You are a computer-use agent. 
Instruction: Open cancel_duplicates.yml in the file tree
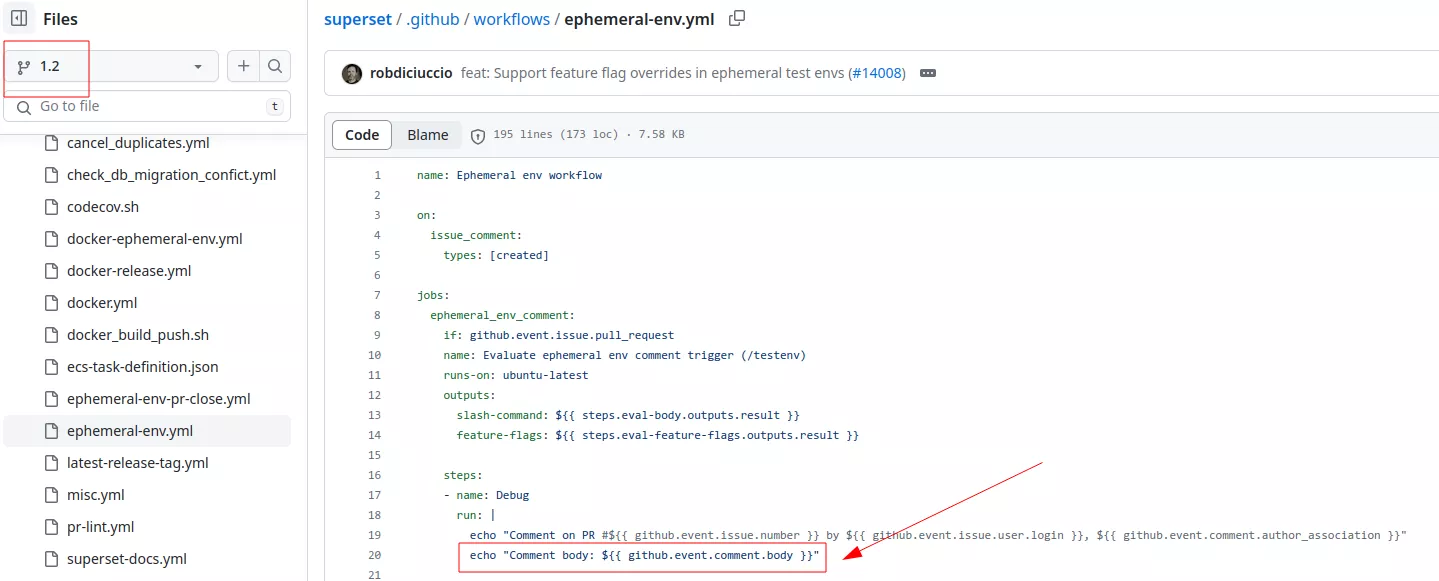coord(138,143)
